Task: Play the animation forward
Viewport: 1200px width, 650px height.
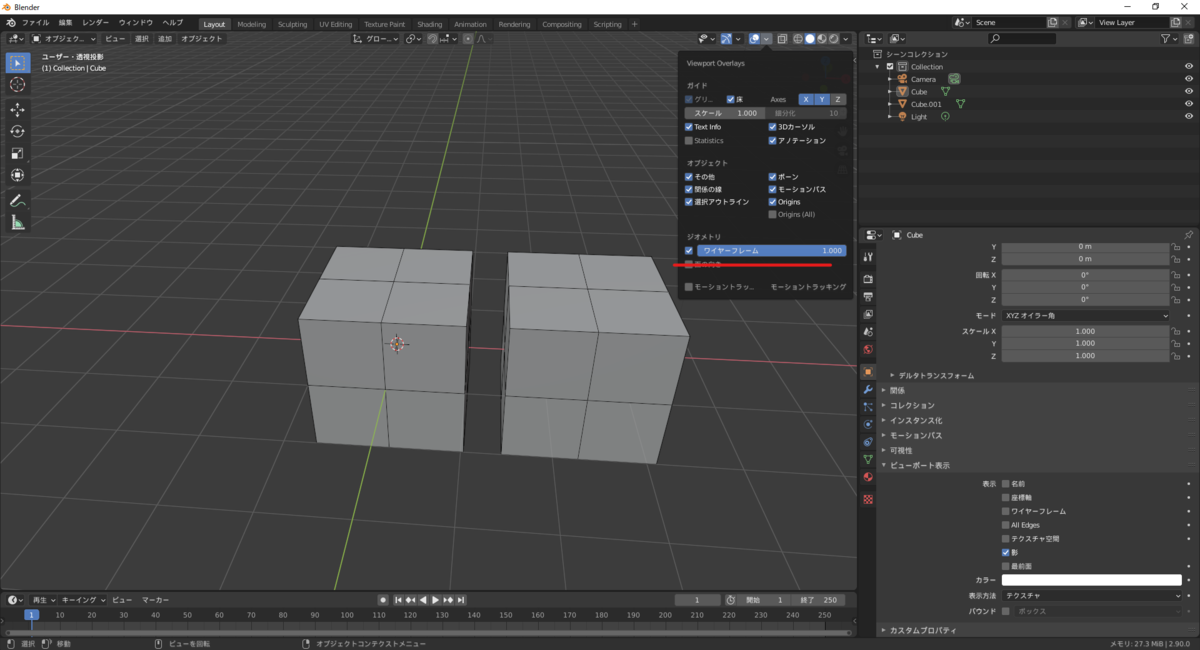Action: tap(436, 600)
